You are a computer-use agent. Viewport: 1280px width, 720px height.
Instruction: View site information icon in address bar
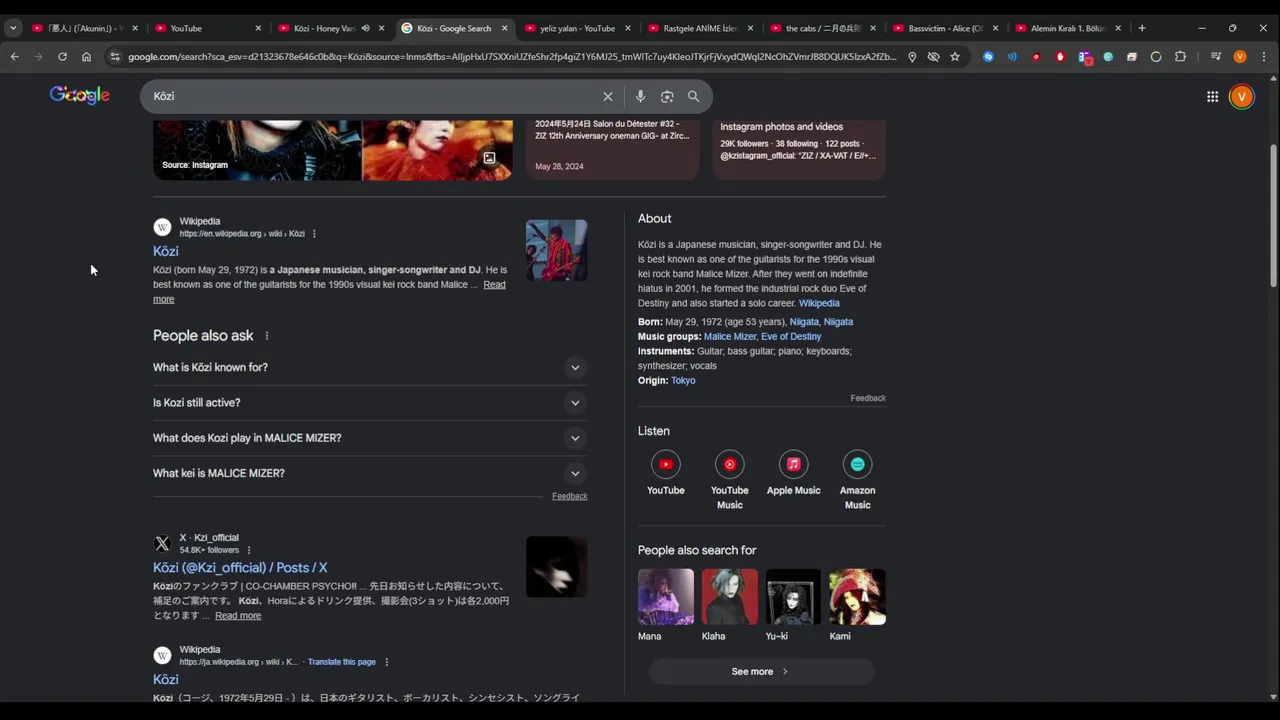coord(115,57)
